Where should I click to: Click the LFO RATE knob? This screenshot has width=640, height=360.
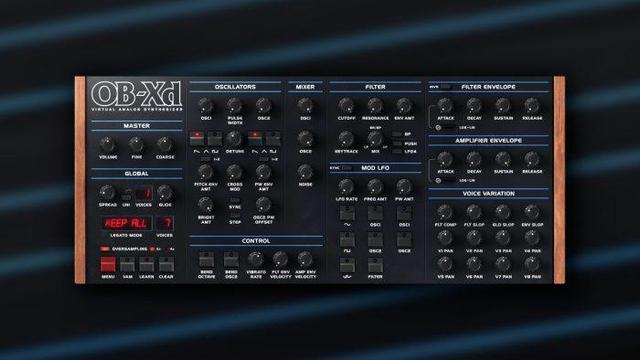click(346, 187)
